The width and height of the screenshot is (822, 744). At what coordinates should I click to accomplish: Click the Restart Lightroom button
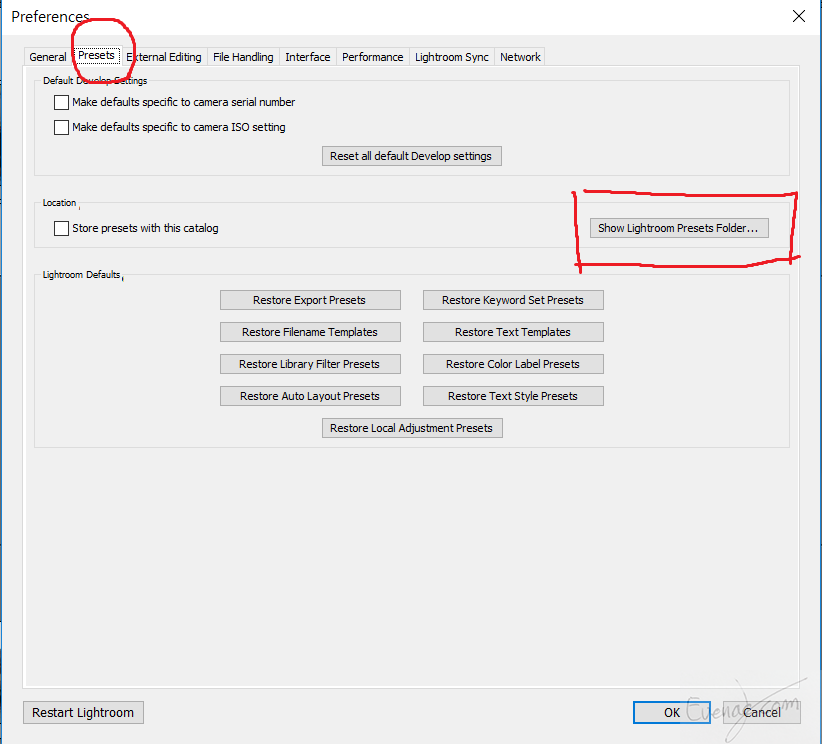[83, 713]
